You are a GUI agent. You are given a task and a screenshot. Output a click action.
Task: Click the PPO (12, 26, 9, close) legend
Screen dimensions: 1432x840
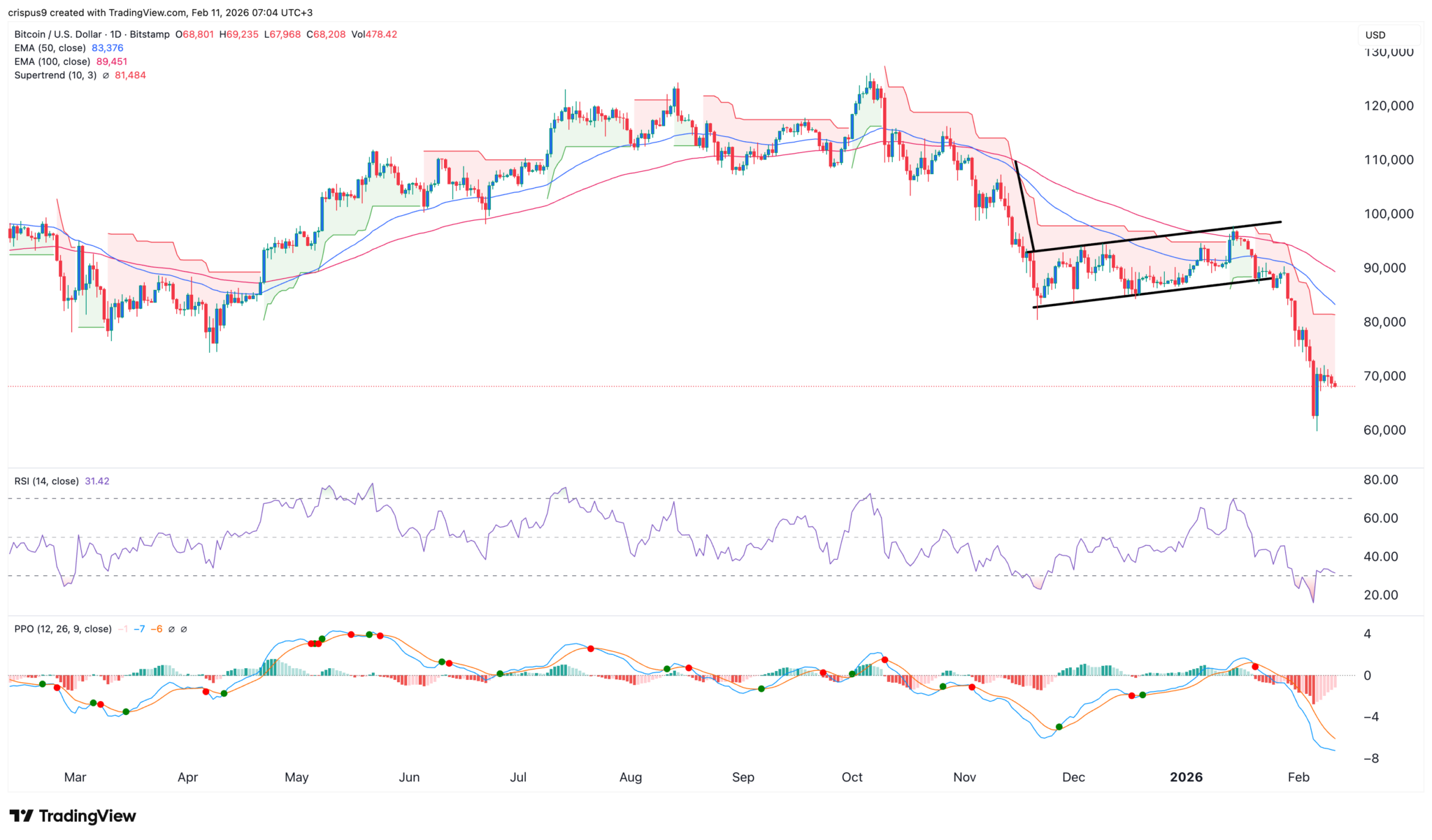point(63,629)
